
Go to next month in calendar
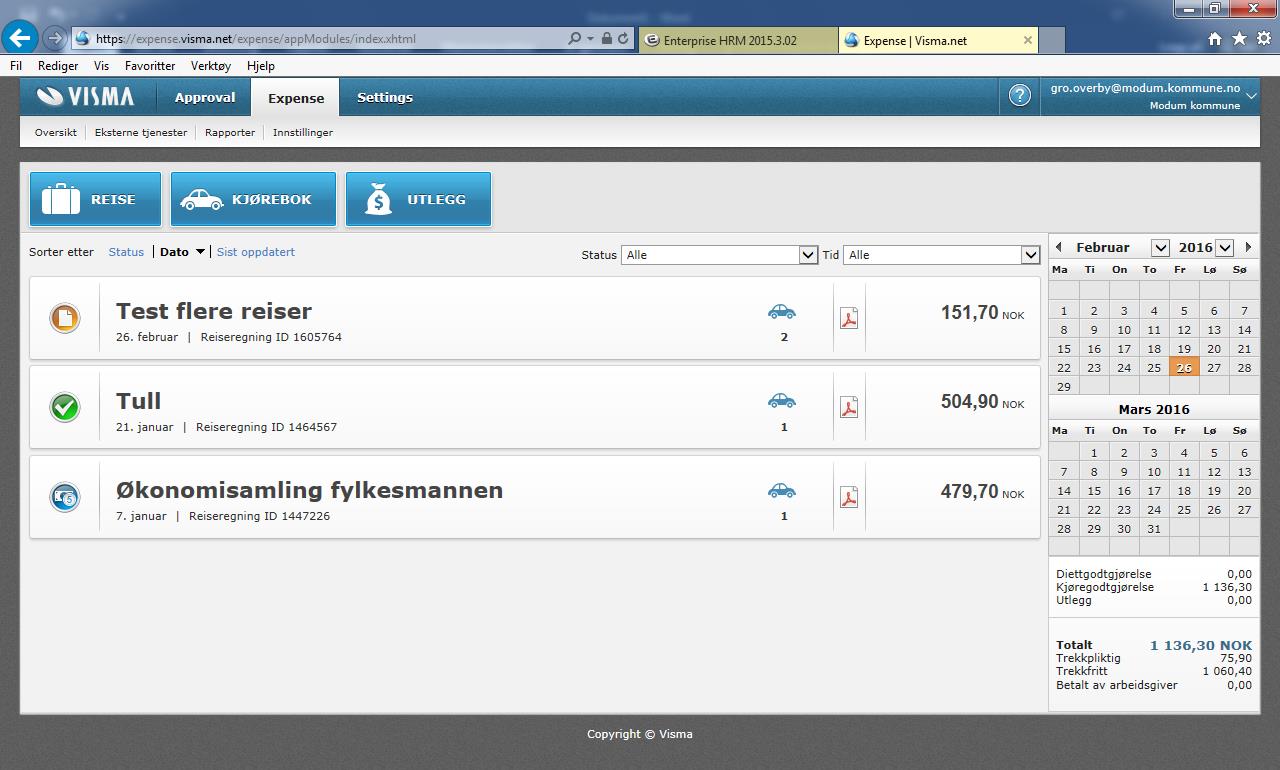pyautogui.click(x=1248, y=247)
